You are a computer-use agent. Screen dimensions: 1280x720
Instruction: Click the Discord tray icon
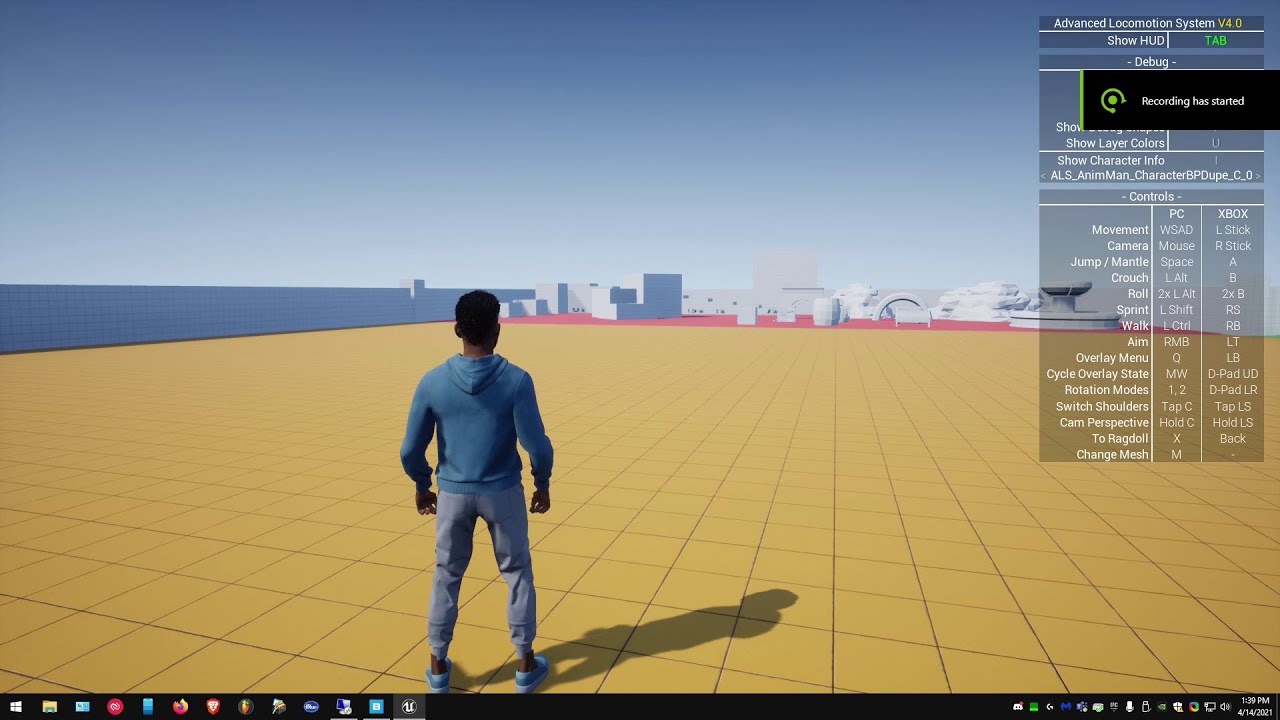[x=1018, y=707]
